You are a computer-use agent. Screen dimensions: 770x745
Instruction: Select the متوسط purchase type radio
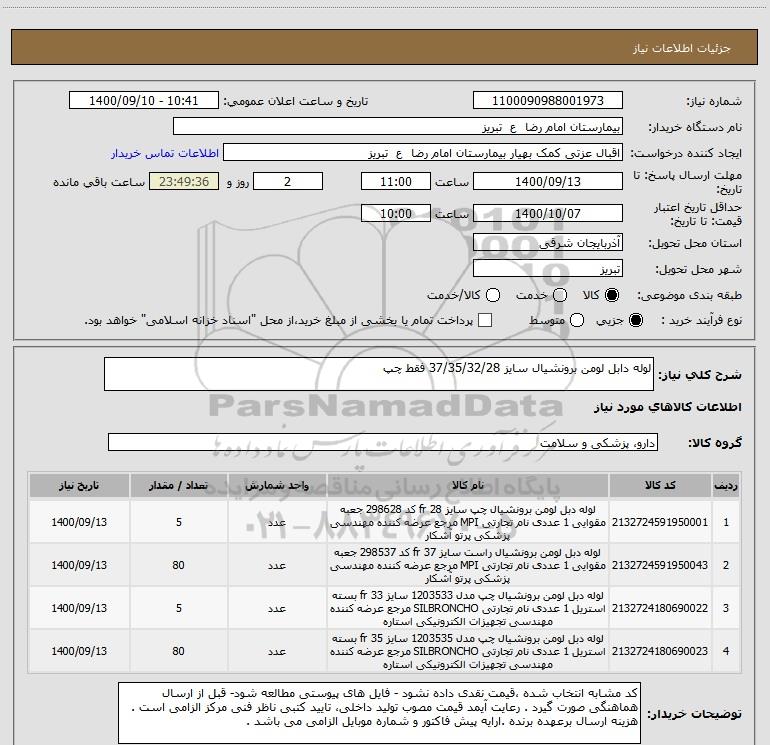tap(577, 320)
